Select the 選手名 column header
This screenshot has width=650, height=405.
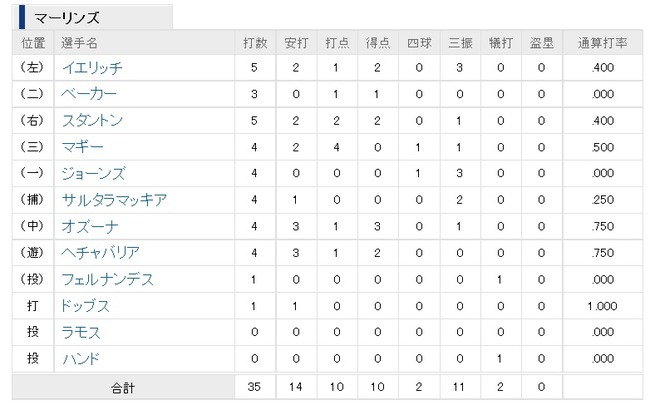79,43
